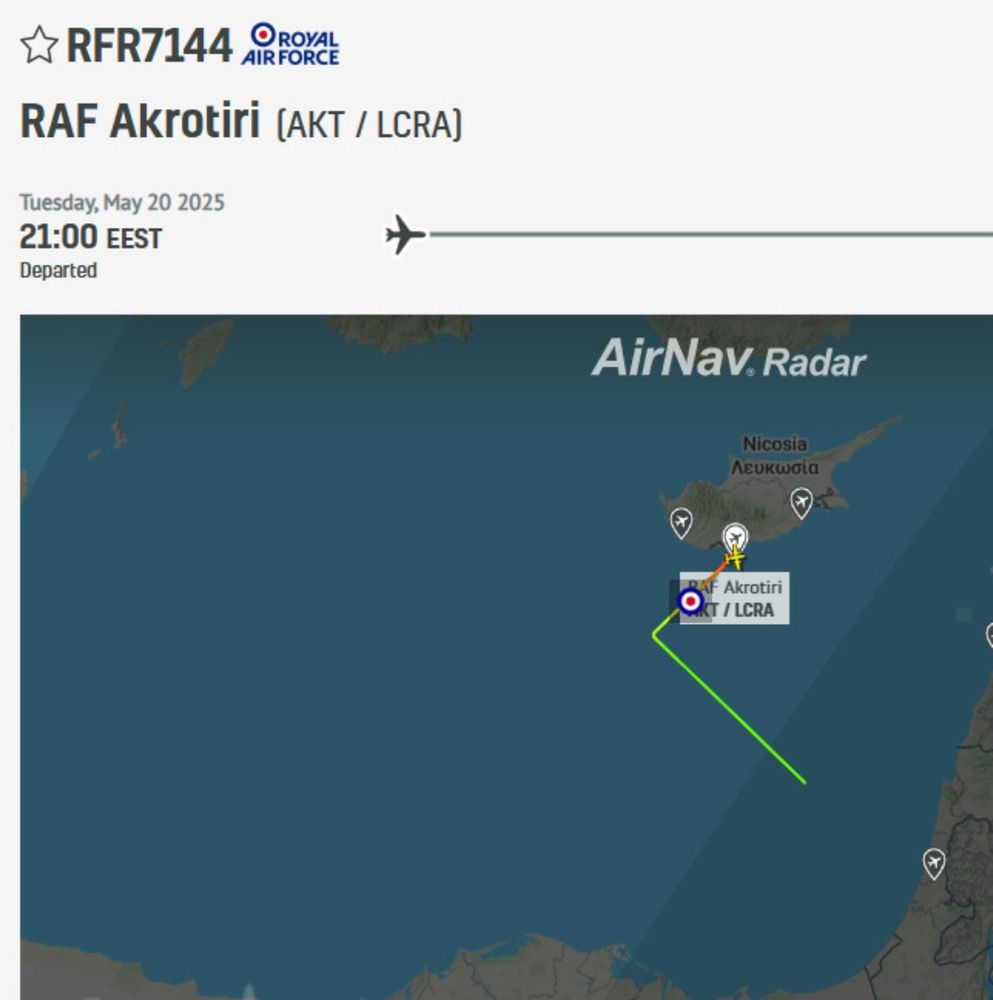Click the Departed status label
Viewport: 993px width, 1000px height.
58,270
